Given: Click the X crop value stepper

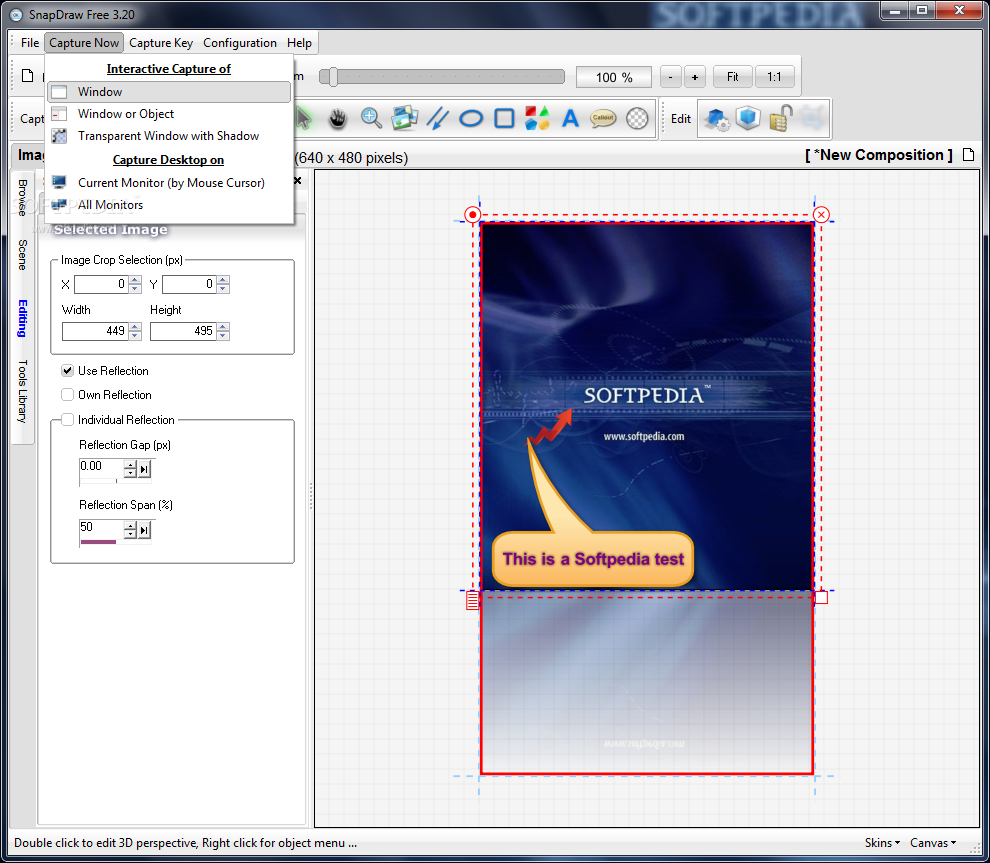Looking at the screenshot, I should pos(134,284).
